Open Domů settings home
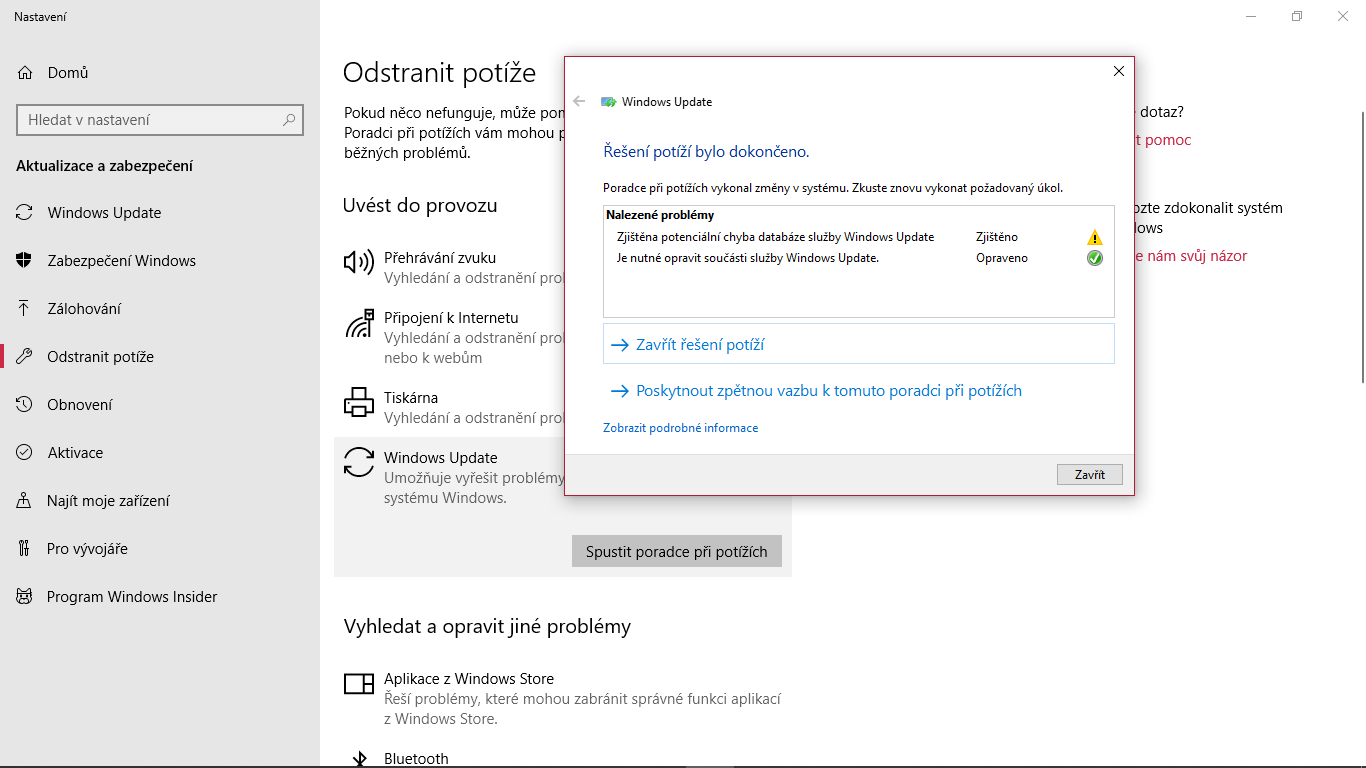Image resolution: width=1366 pixels, height=768 pixels. [160, 73]
